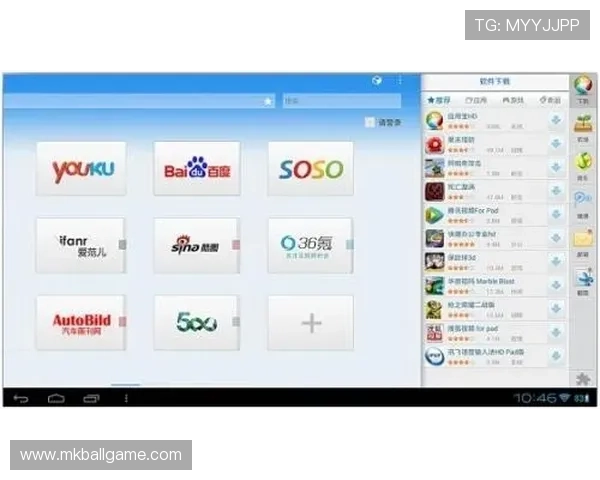Click the search input field

pos(340,101)
